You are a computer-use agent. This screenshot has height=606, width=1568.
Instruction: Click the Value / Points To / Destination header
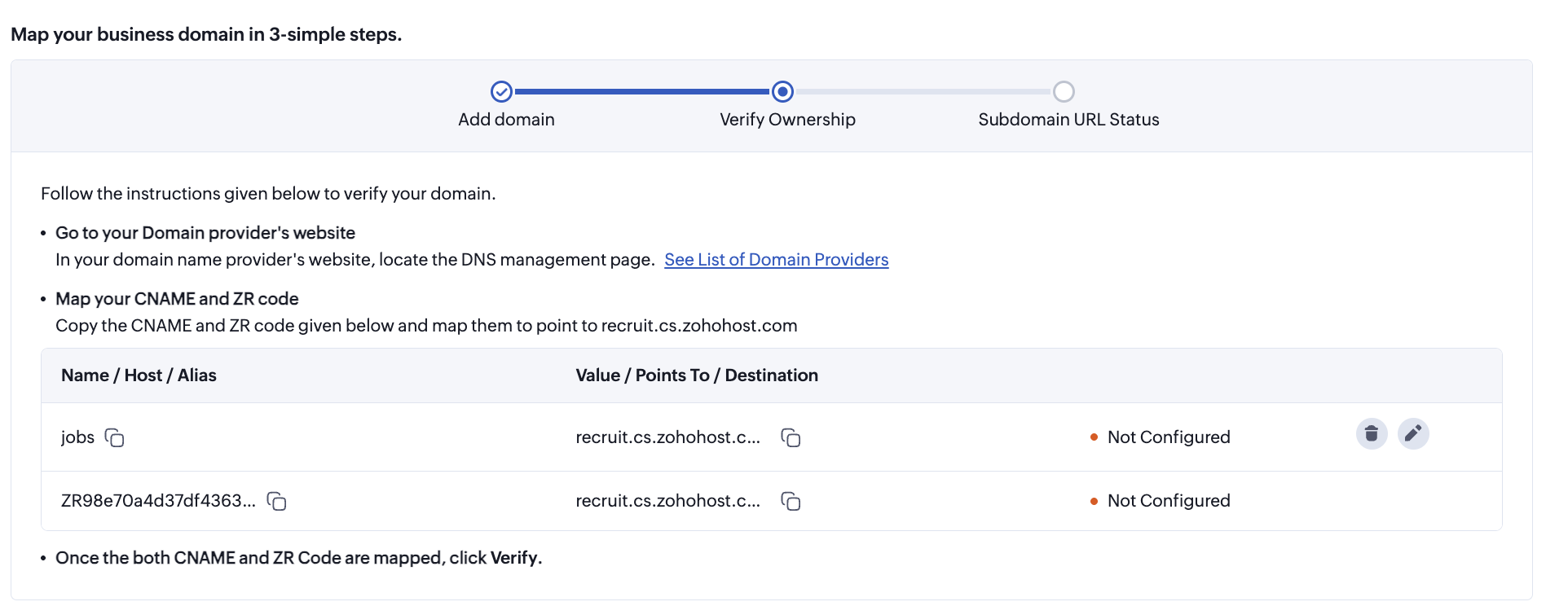point(697,375)
